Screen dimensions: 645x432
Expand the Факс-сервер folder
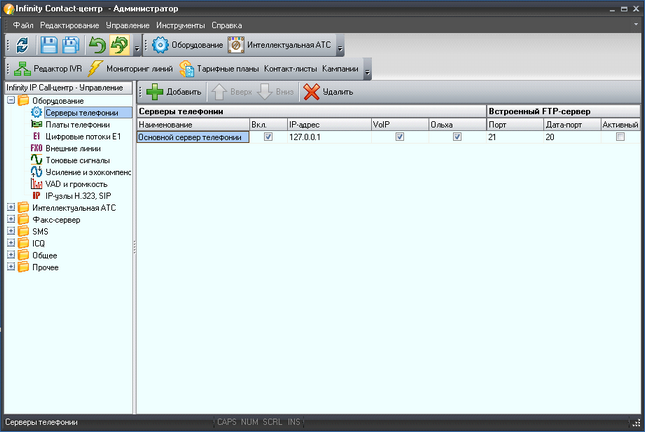click(11, 219)
